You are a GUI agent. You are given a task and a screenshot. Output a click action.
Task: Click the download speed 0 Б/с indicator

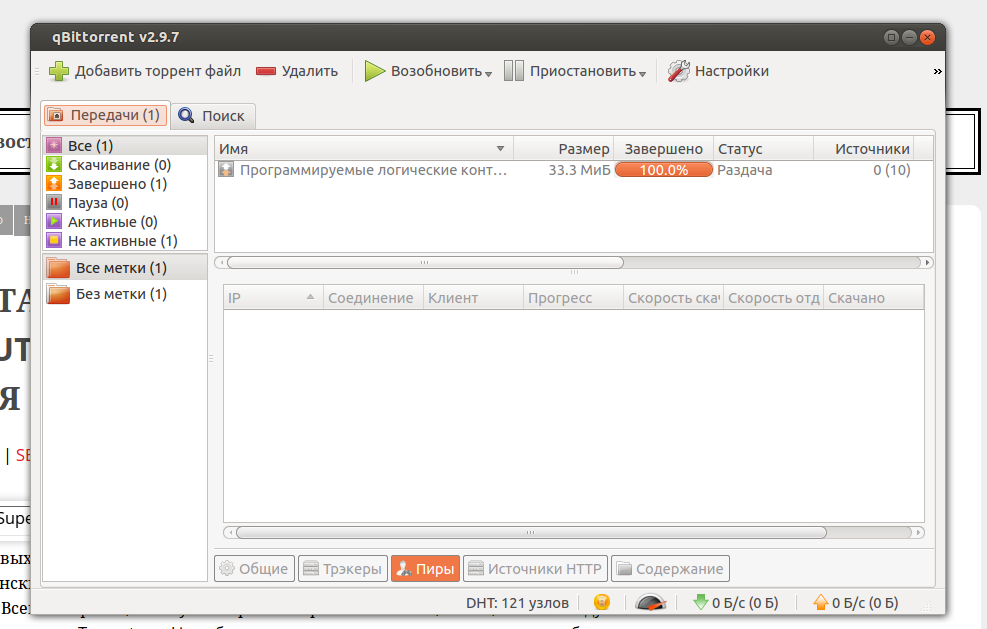coord(736,603)
